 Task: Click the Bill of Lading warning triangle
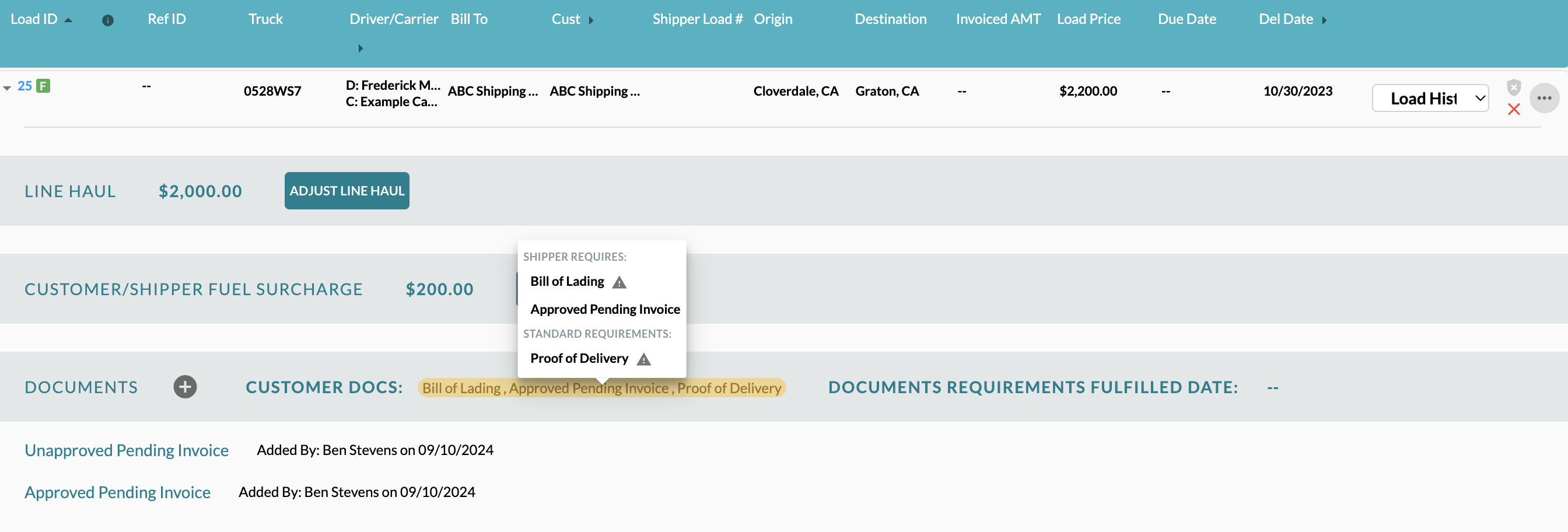pyautogui.click(x=619, y=282)
